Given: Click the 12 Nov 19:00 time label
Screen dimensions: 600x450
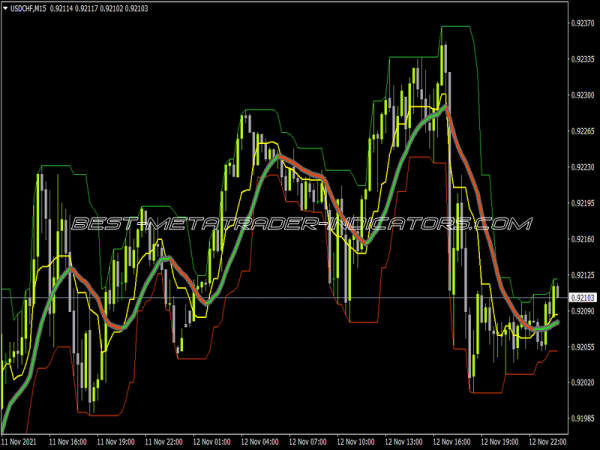Looking at the screenshot, I should [x=499, y=442].
